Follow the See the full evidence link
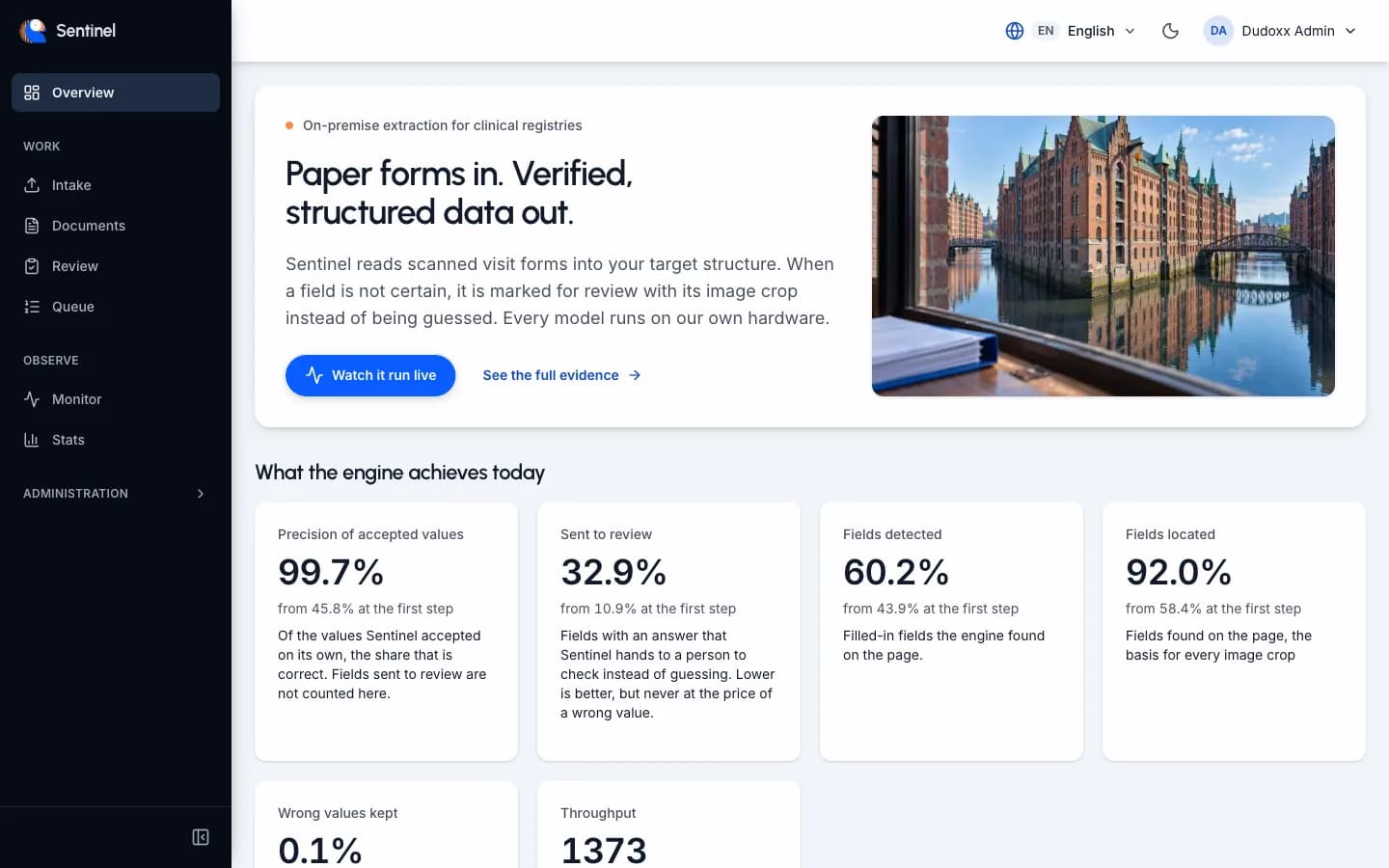Screen dimensions: 1389x868 tap(561, 375)
